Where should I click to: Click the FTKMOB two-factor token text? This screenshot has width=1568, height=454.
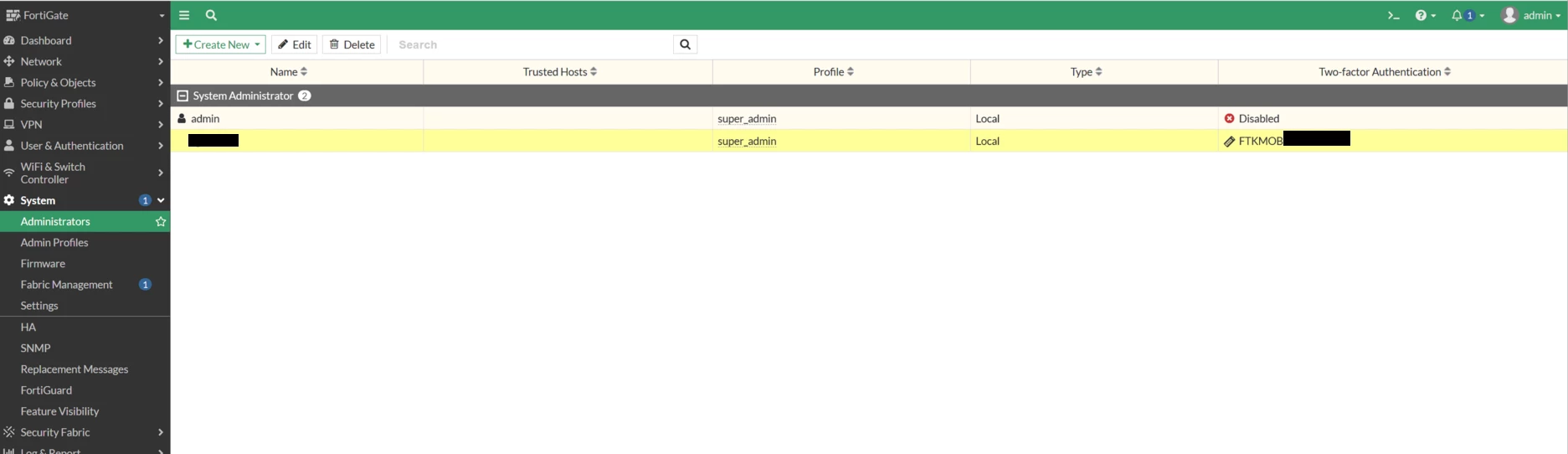1261,141
